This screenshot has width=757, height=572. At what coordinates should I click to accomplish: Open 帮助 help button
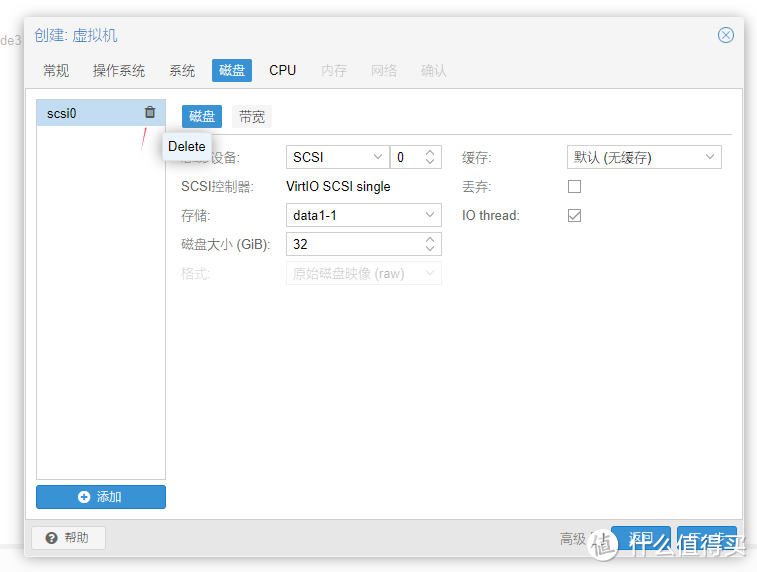coord(68,538)
